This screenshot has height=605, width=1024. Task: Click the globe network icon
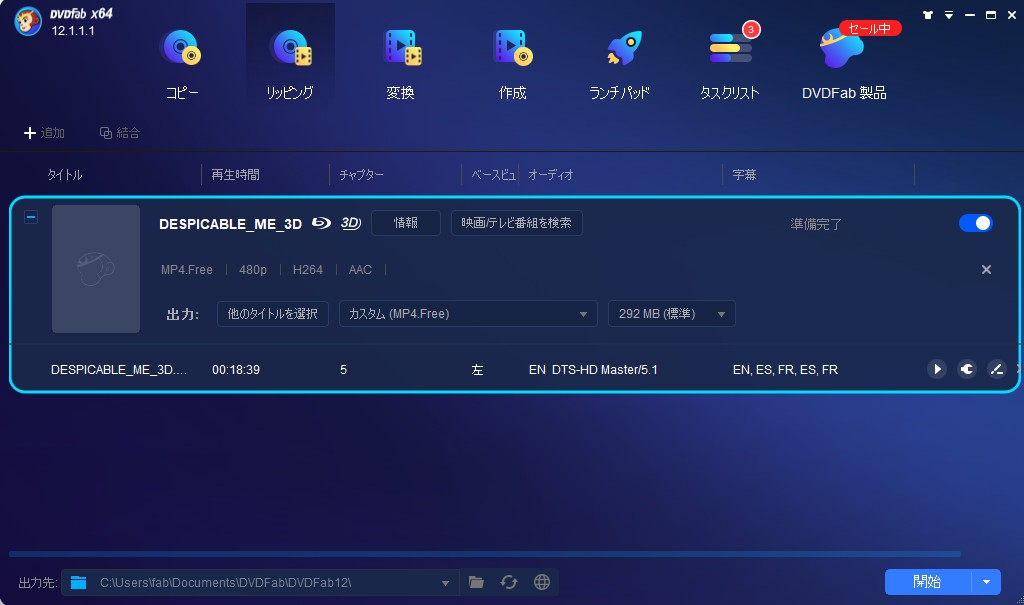coord(541,582)
